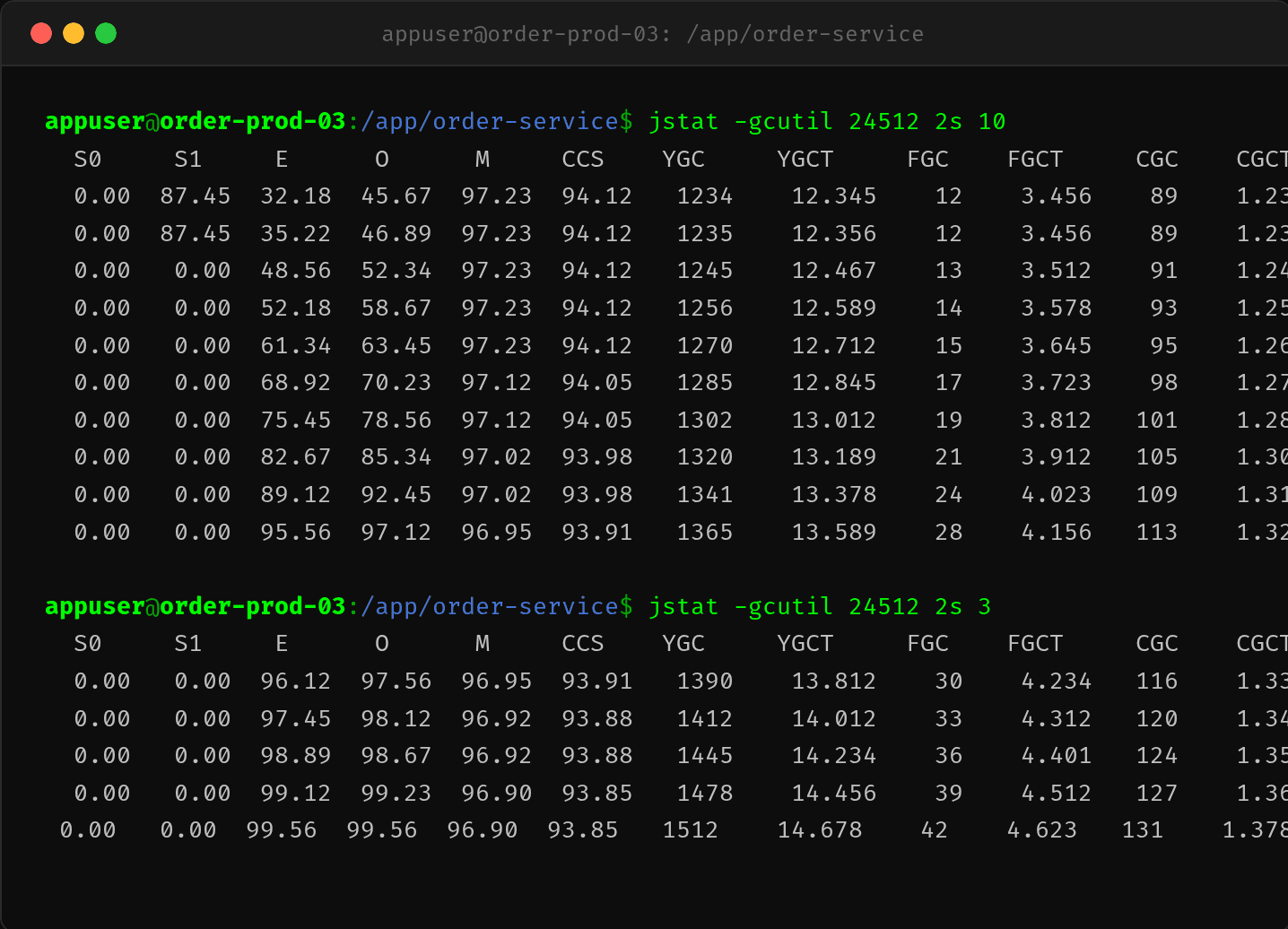Click O value '45.67'
This screenshot has width=1288, height=929.
tap(396, 195)
